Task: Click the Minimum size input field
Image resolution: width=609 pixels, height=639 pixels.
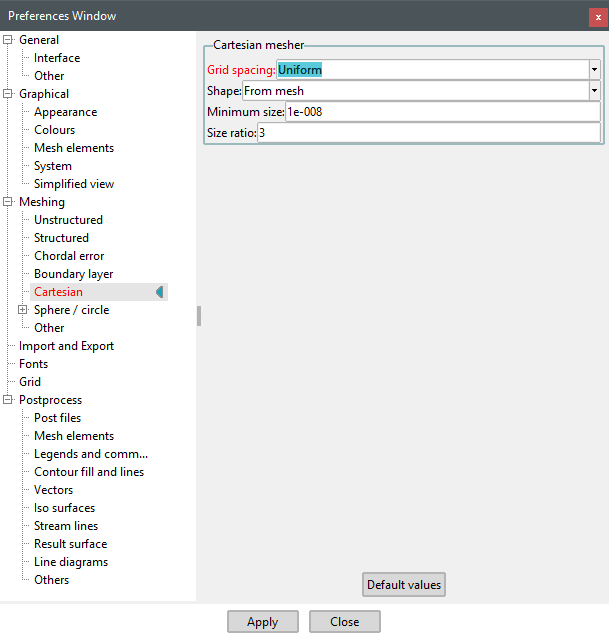Action: (x=442, y=112)
